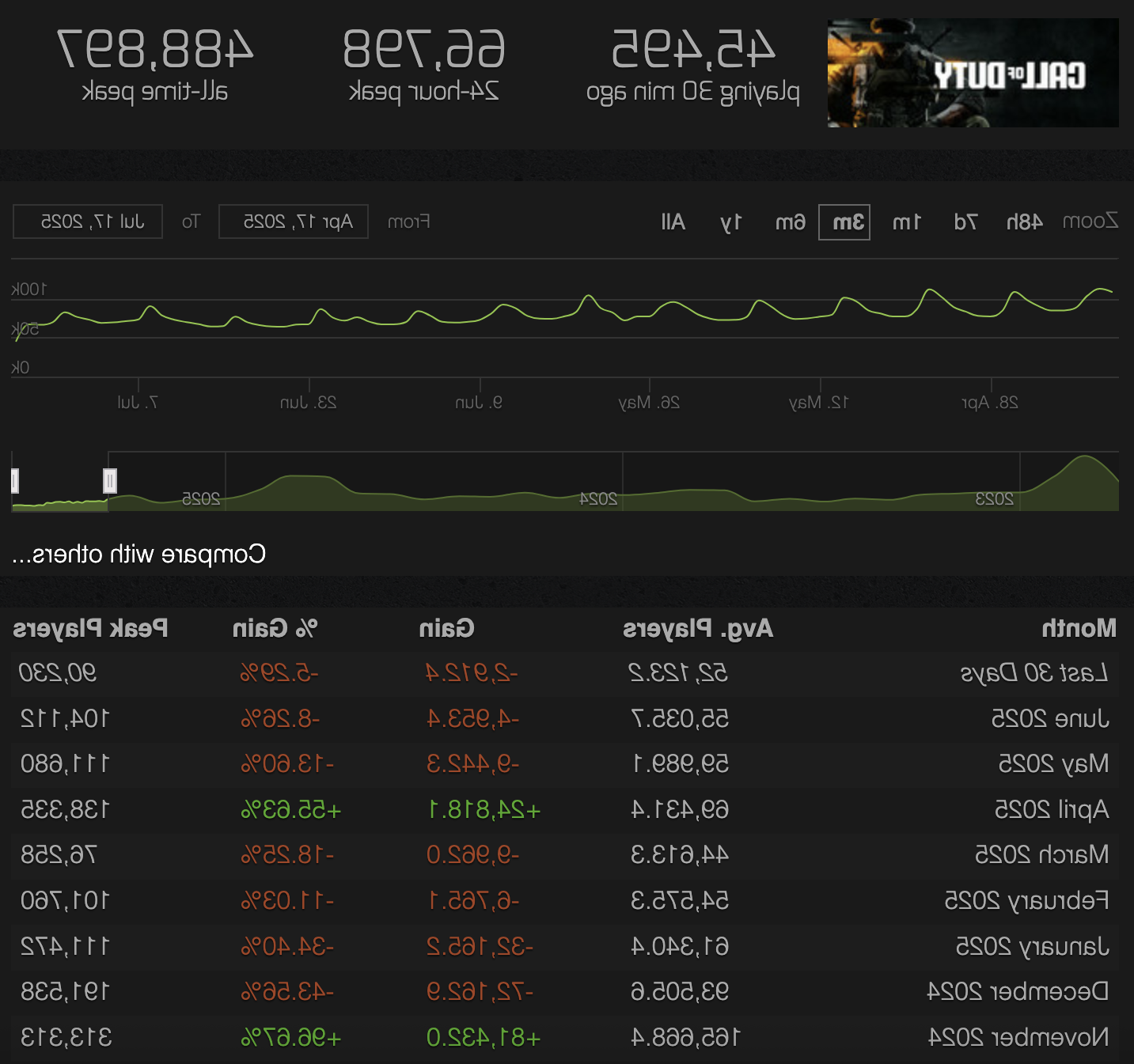Click gain value +81,432.0 for November
Viewport: 1134px width, 1064px height.
coord(484,1038)
